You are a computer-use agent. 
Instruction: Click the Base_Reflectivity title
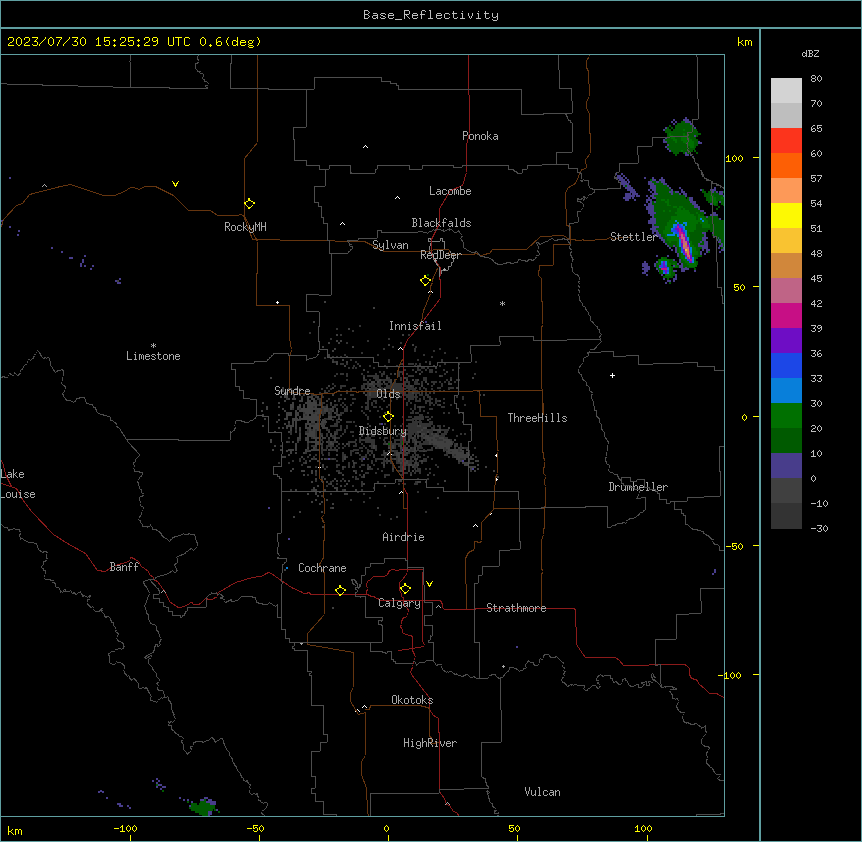point(431,15)
